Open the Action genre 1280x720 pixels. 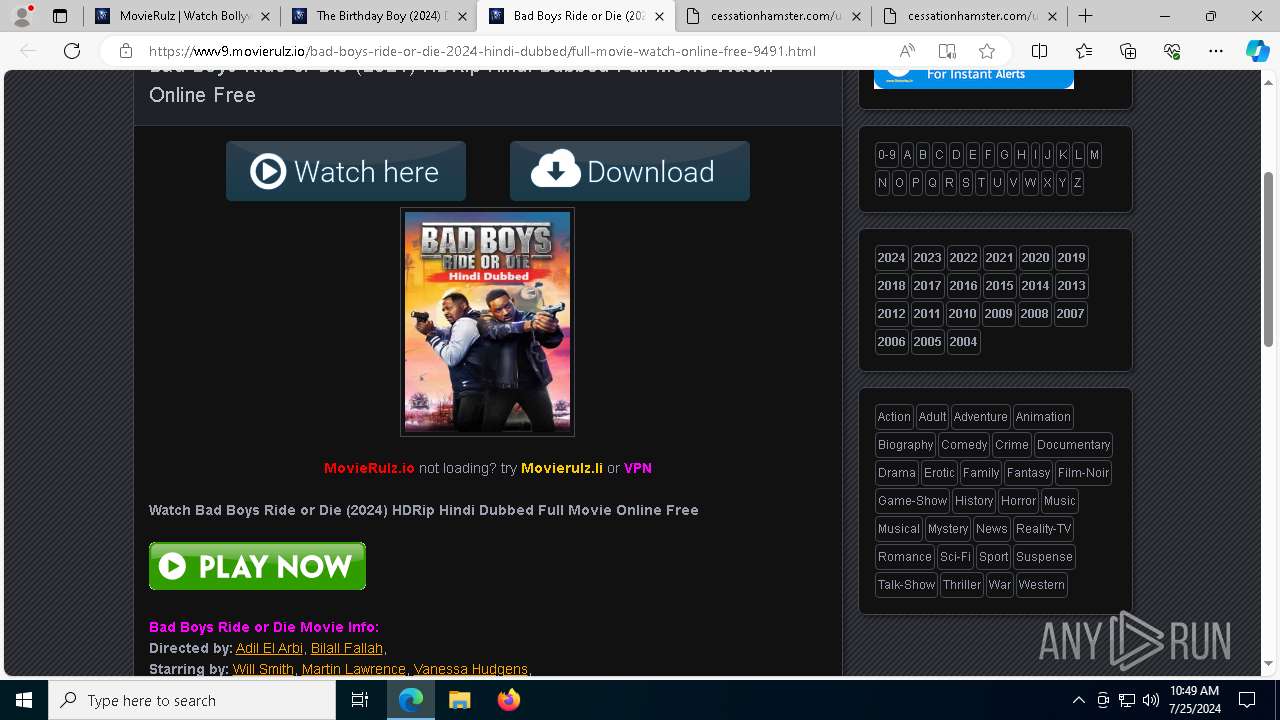[894, 417]
